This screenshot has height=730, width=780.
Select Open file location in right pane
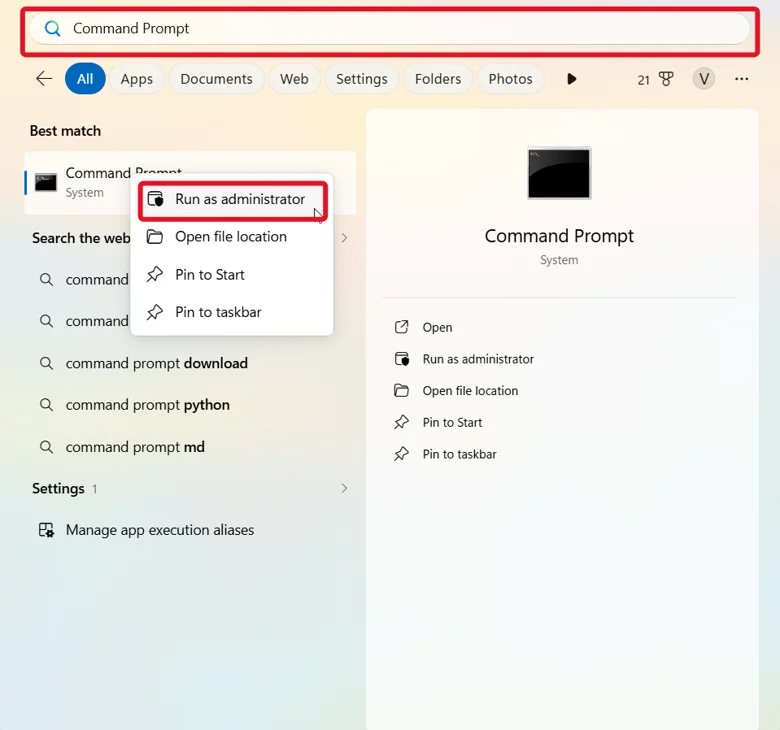(470, 391)
